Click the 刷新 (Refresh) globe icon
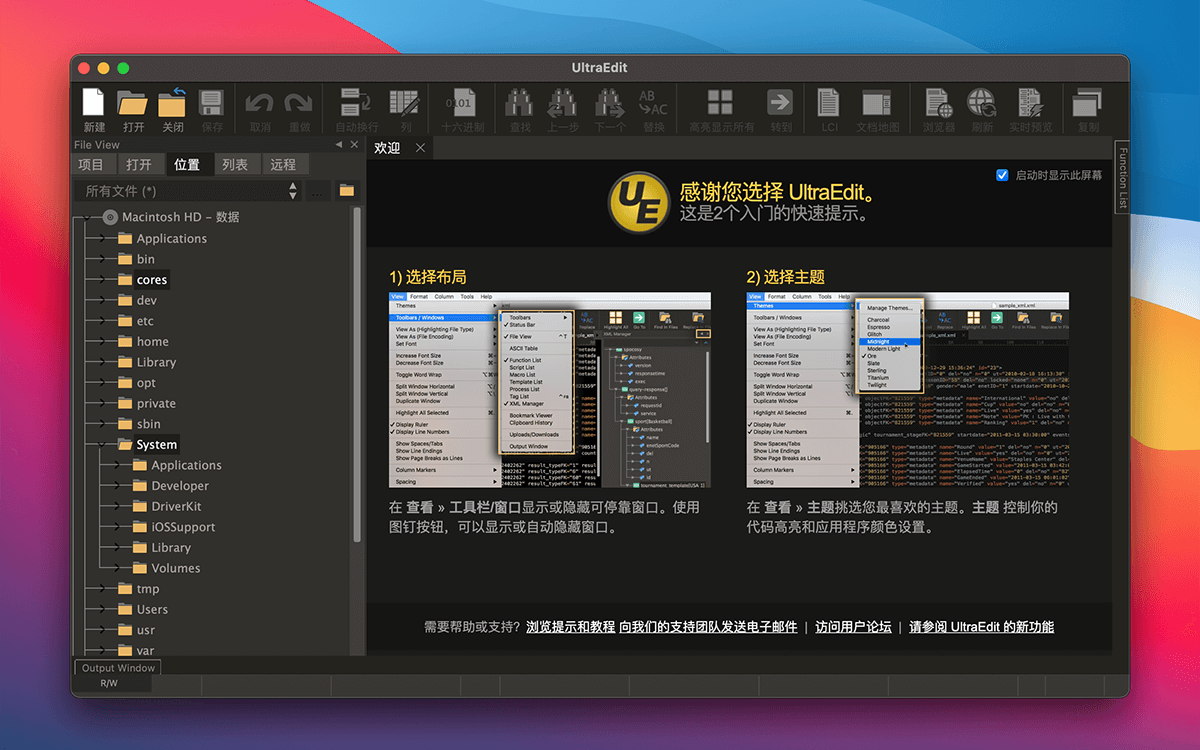 981,102
